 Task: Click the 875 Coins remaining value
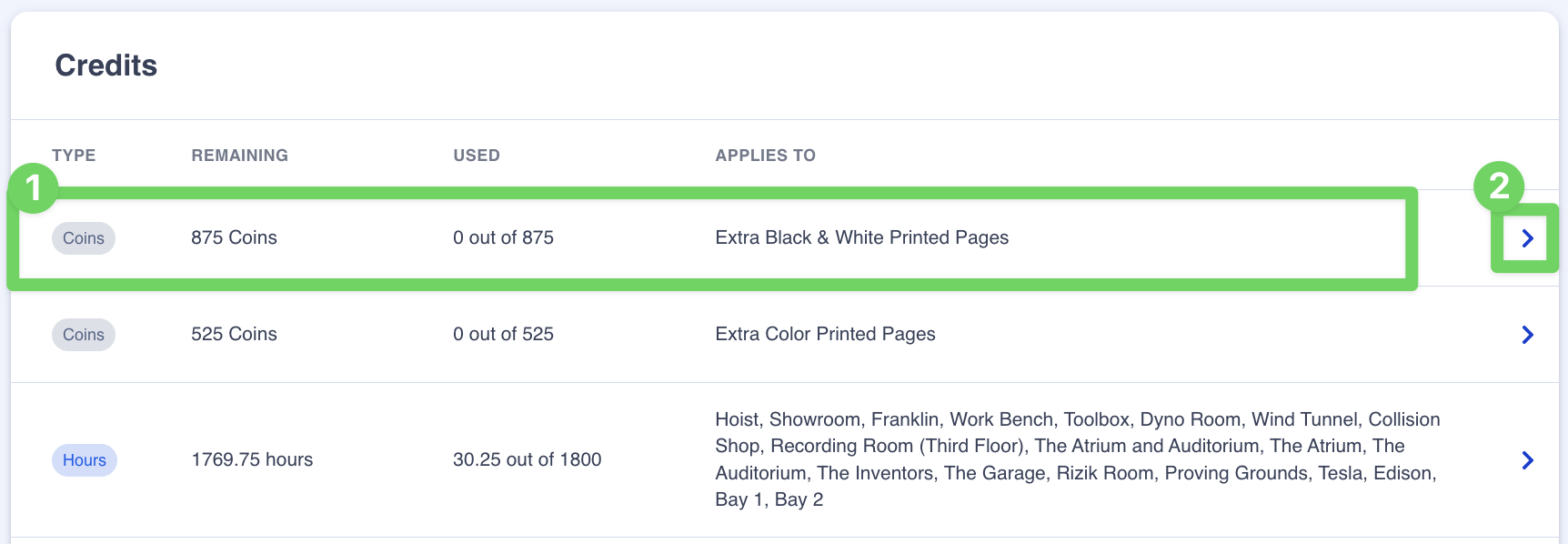click(x=234, y=238)
